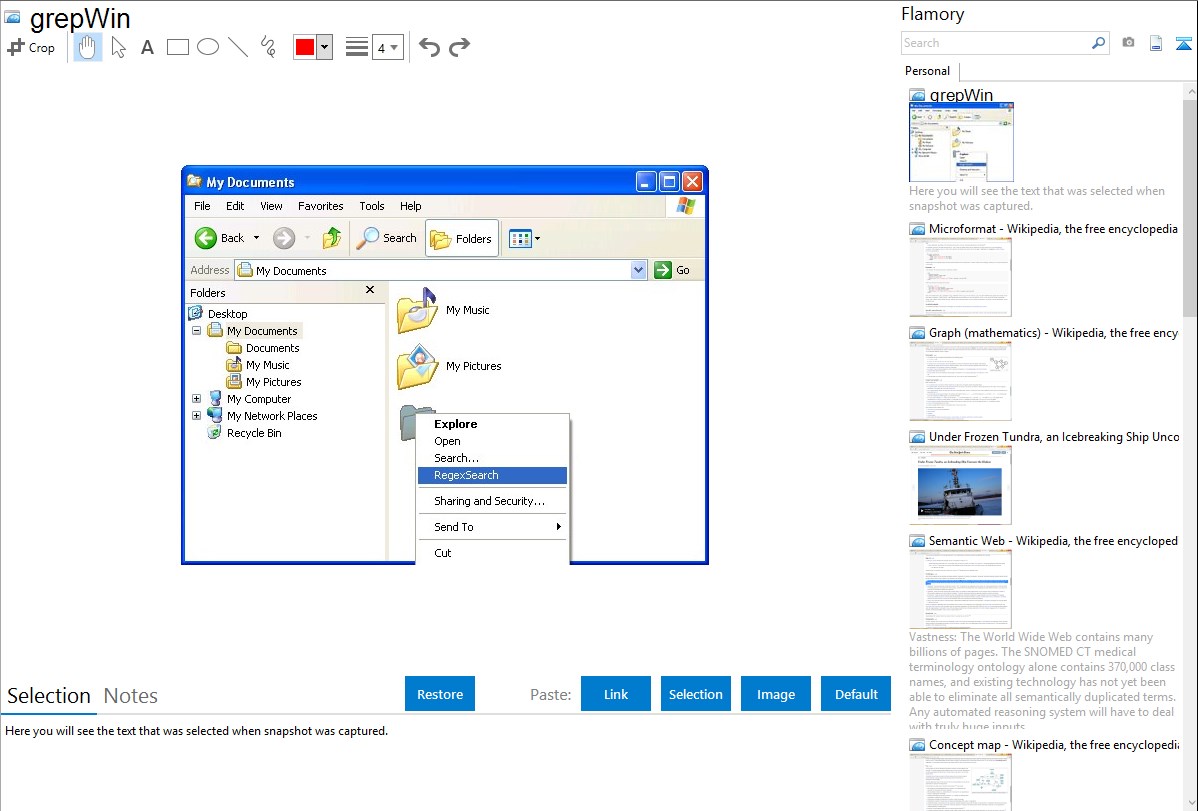Click the Up folder icon

tap(331, 238)
